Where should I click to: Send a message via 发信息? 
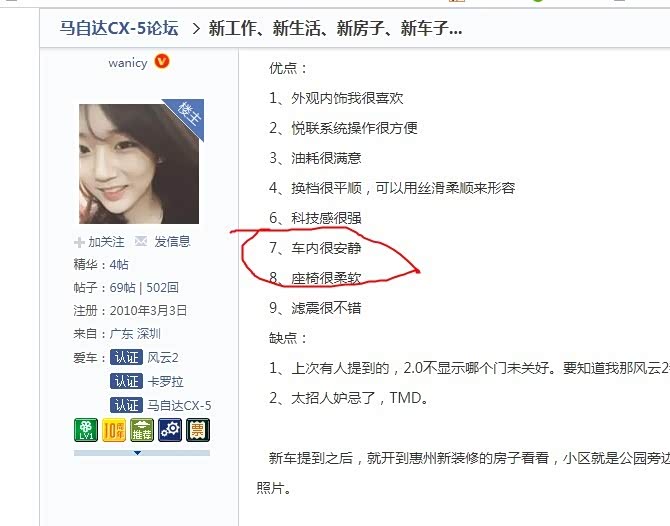point(172,241)
